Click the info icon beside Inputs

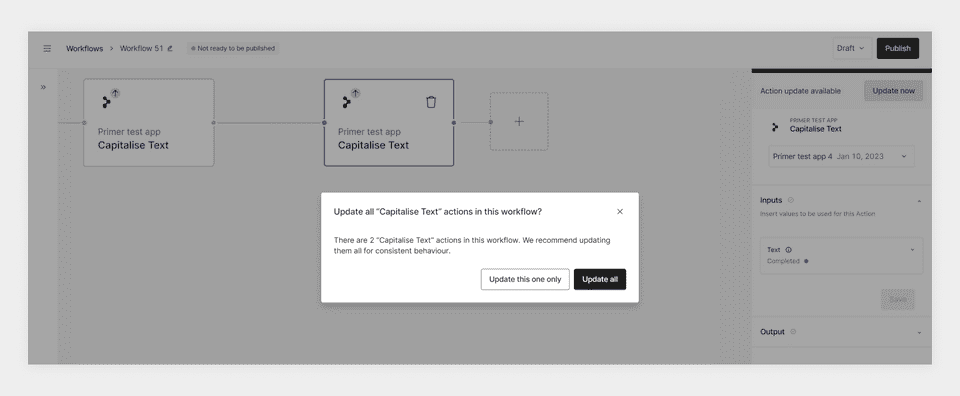[790, 200]
